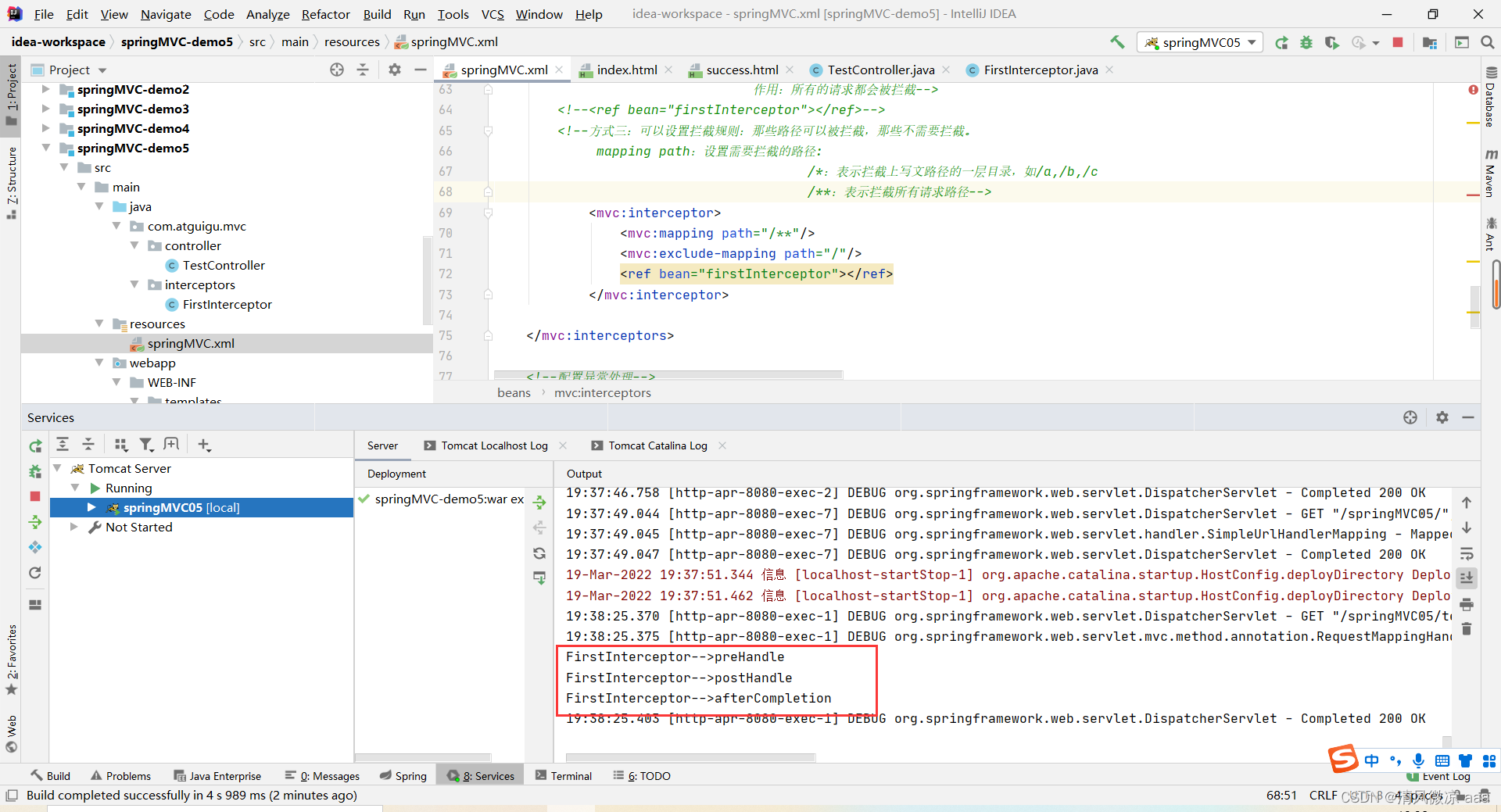Open Maven tool window on right edge

(x=1490, y=173)
